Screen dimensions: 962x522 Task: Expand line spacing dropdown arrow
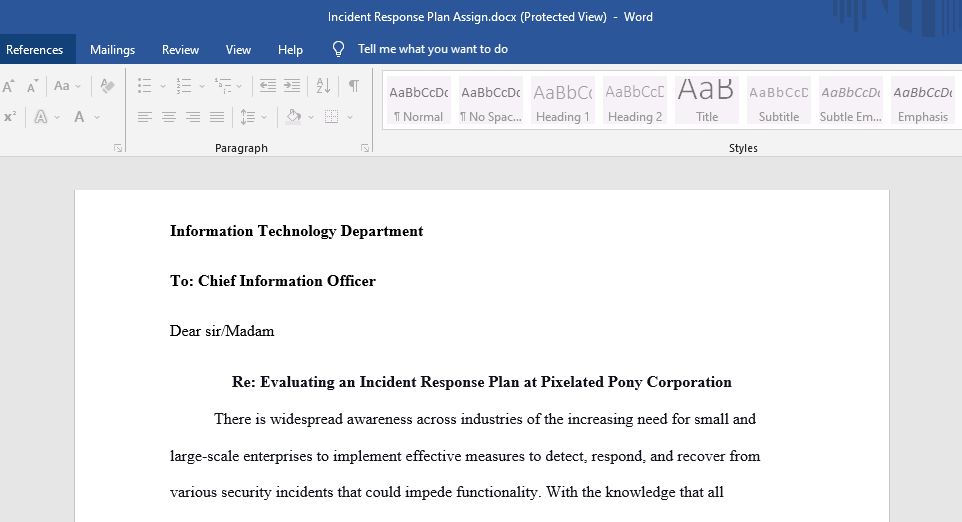tap(264, 117)
